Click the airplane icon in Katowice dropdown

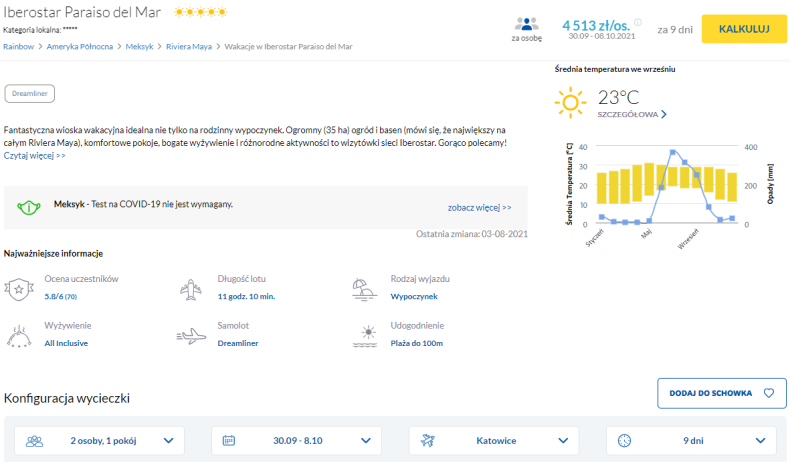(x=428, y=441)
